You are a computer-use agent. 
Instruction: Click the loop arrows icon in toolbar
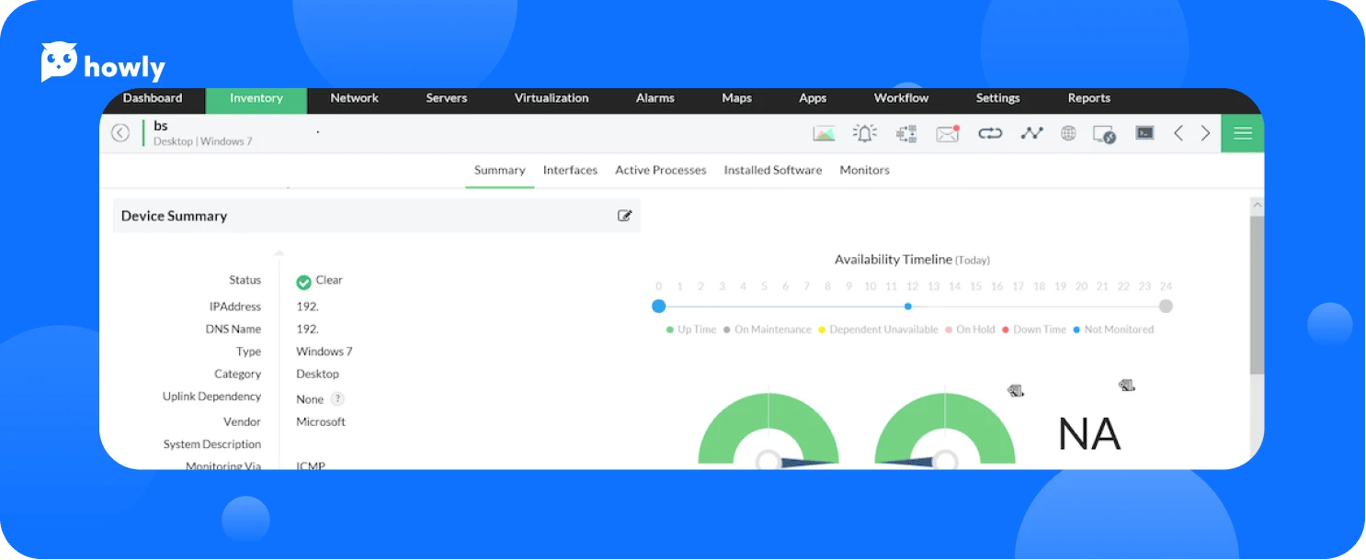pos(990,133)
